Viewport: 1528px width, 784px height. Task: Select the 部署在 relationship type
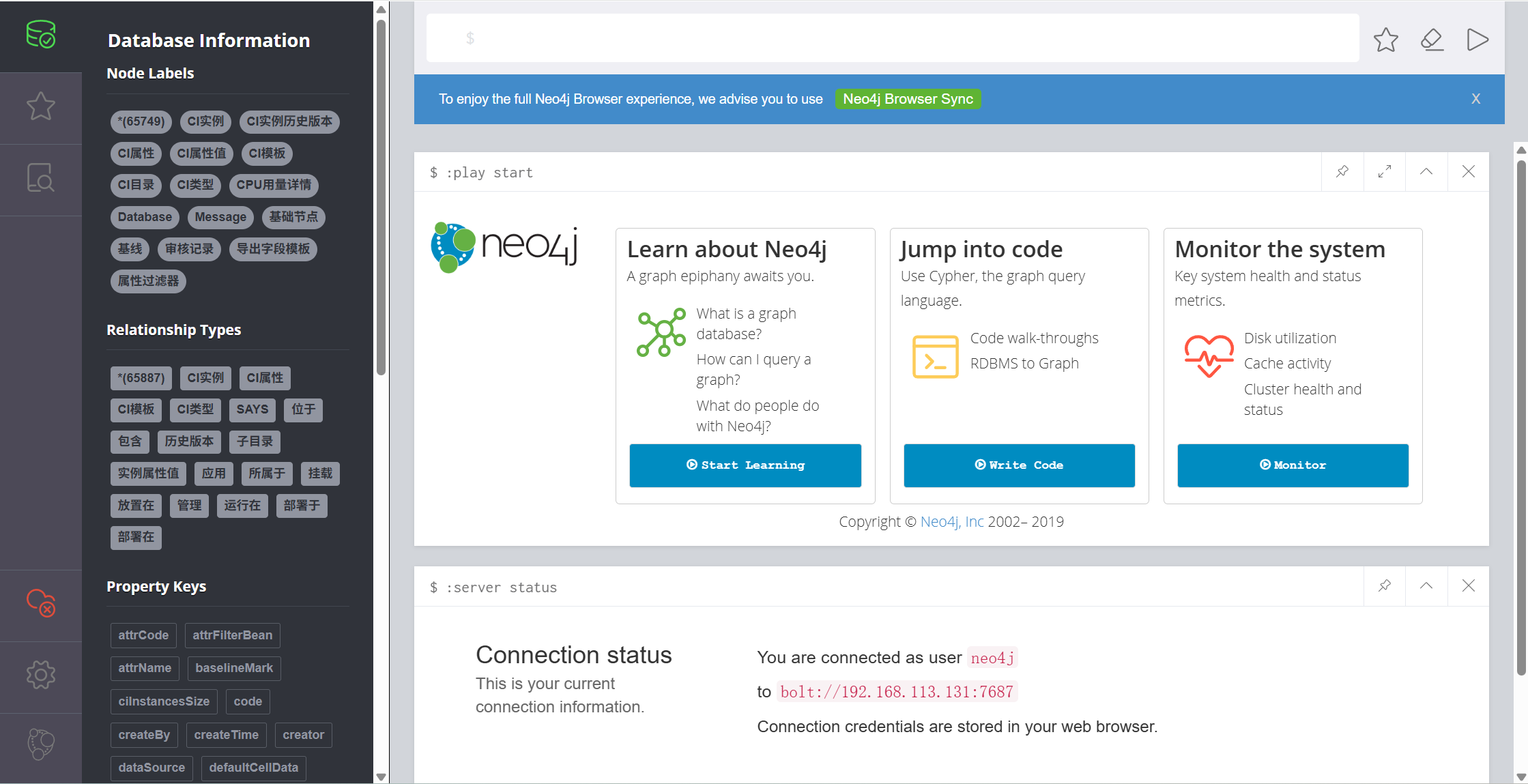tap(136, 538)
